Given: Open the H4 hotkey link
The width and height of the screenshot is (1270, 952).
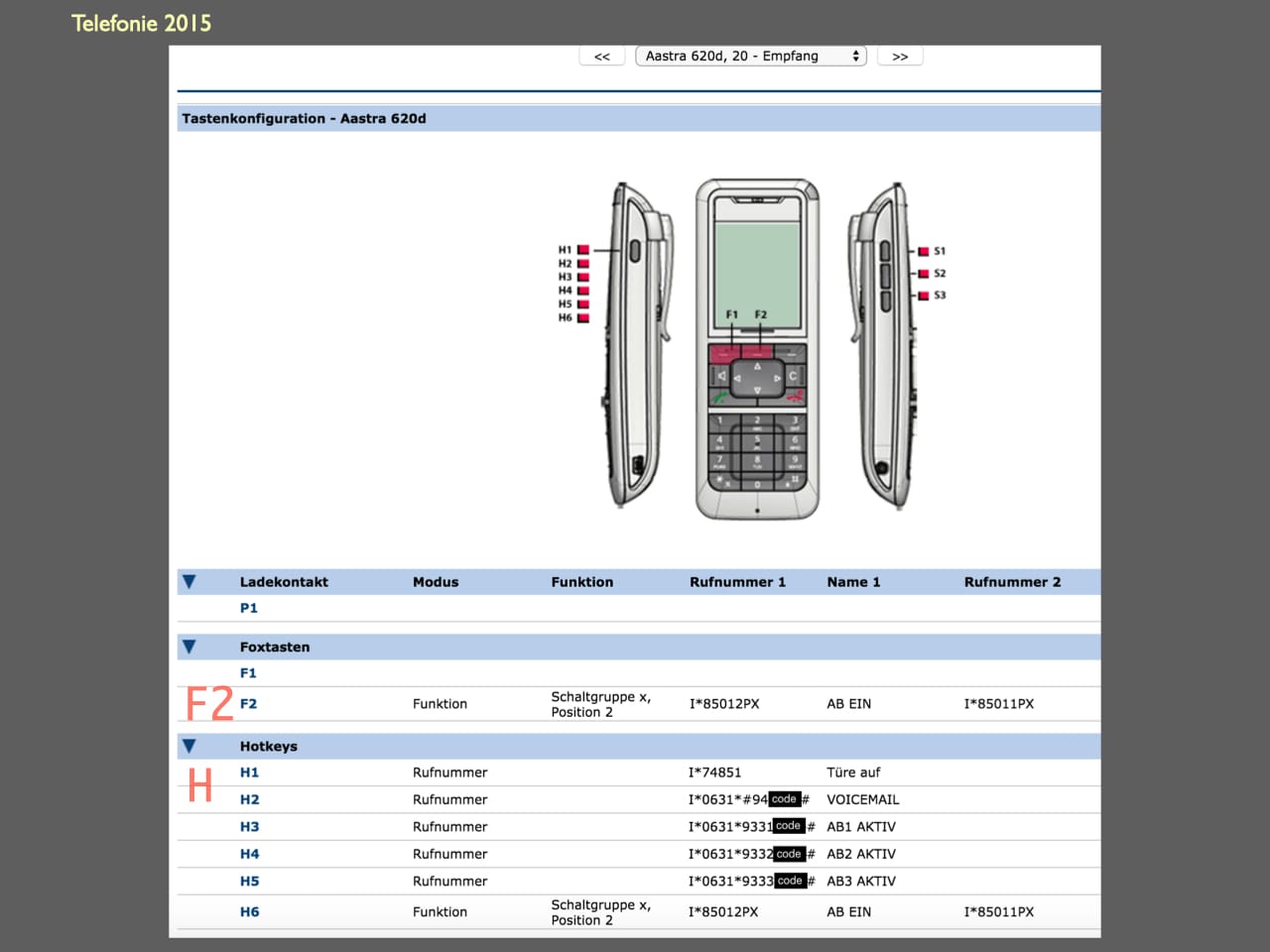Looking at the screenshot, I should 249,854.
